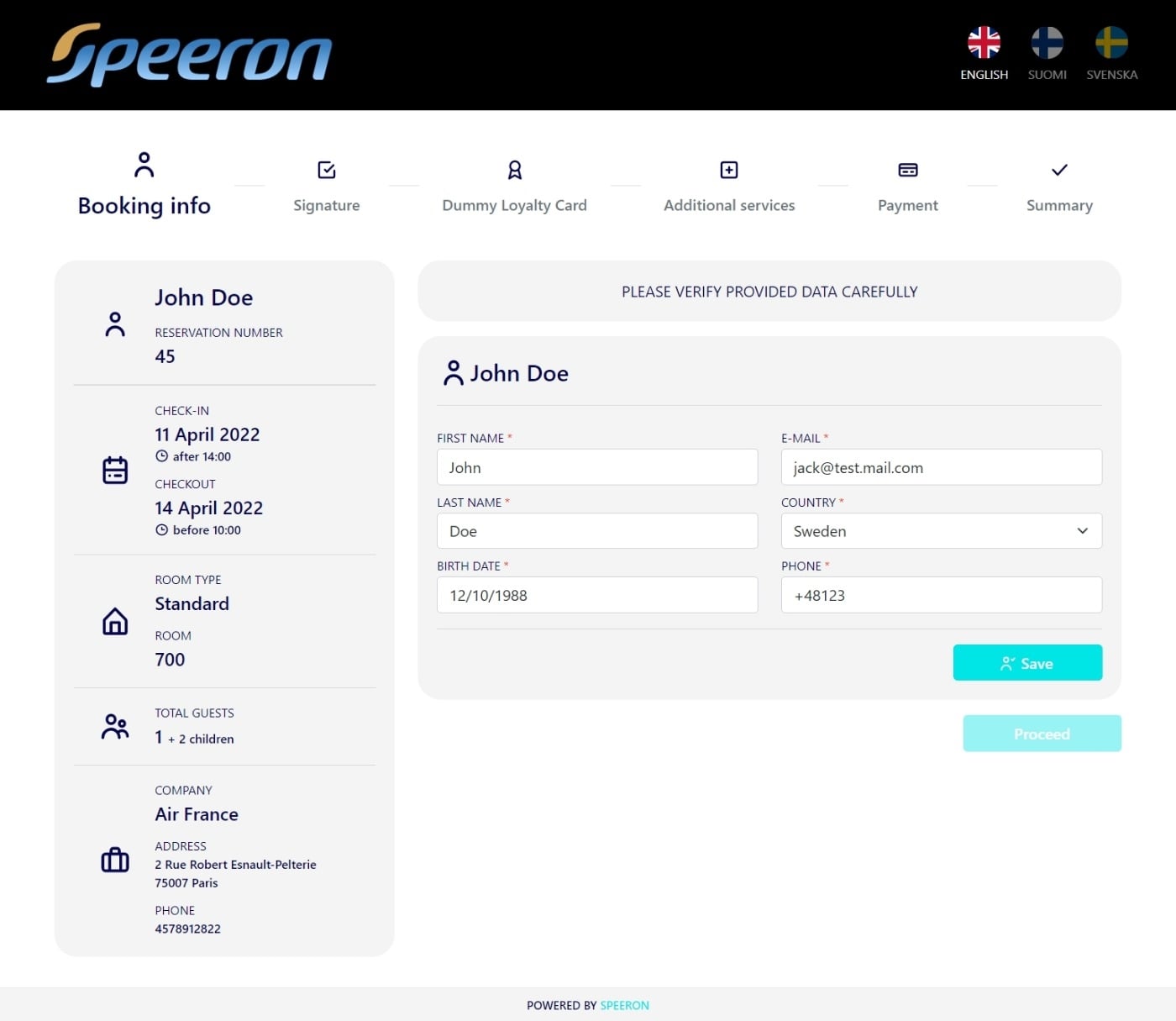Click the check-in calendar icon
The height and width of the screenshot is (1021, 1176).
point(115,469)
